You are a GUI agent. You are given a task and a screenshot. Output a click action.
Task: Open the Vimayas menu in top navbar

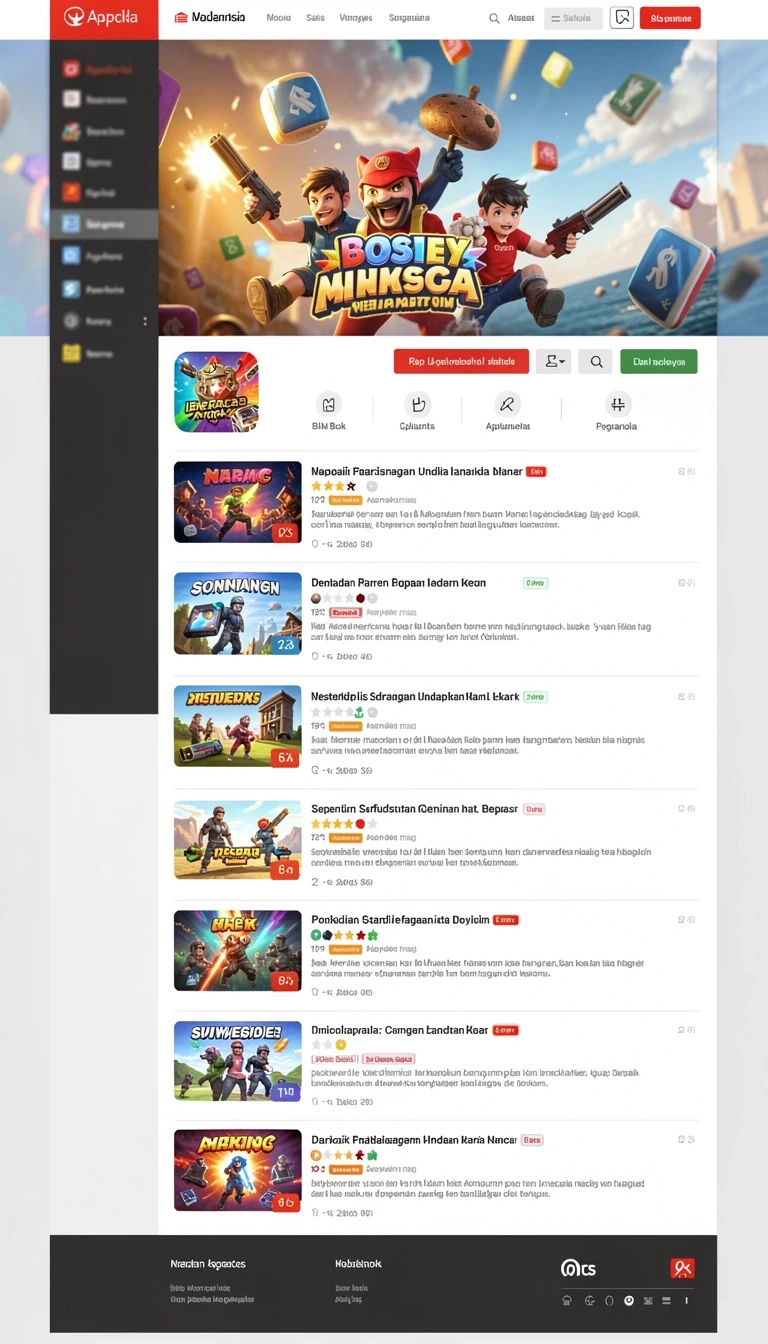click(356, 18)
